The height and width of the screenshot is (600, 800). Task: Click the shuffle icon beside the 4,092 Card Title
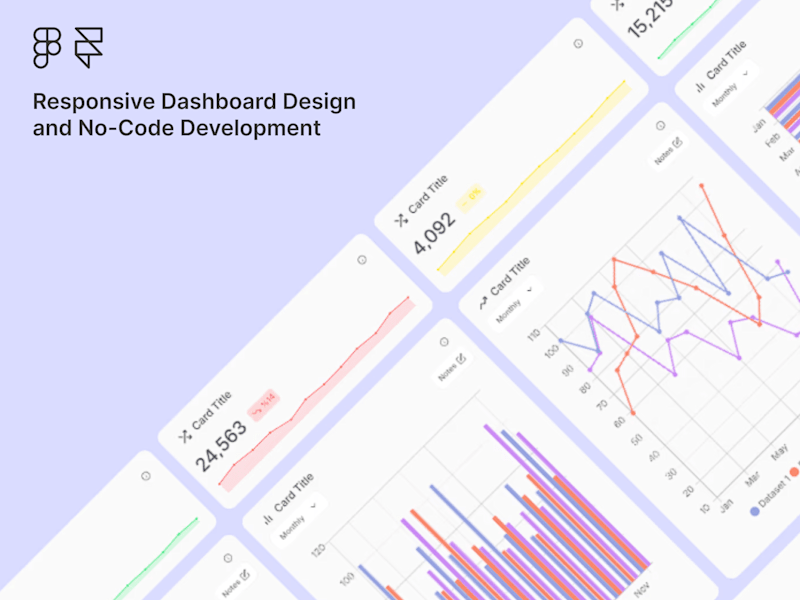[x=402, y=220]
